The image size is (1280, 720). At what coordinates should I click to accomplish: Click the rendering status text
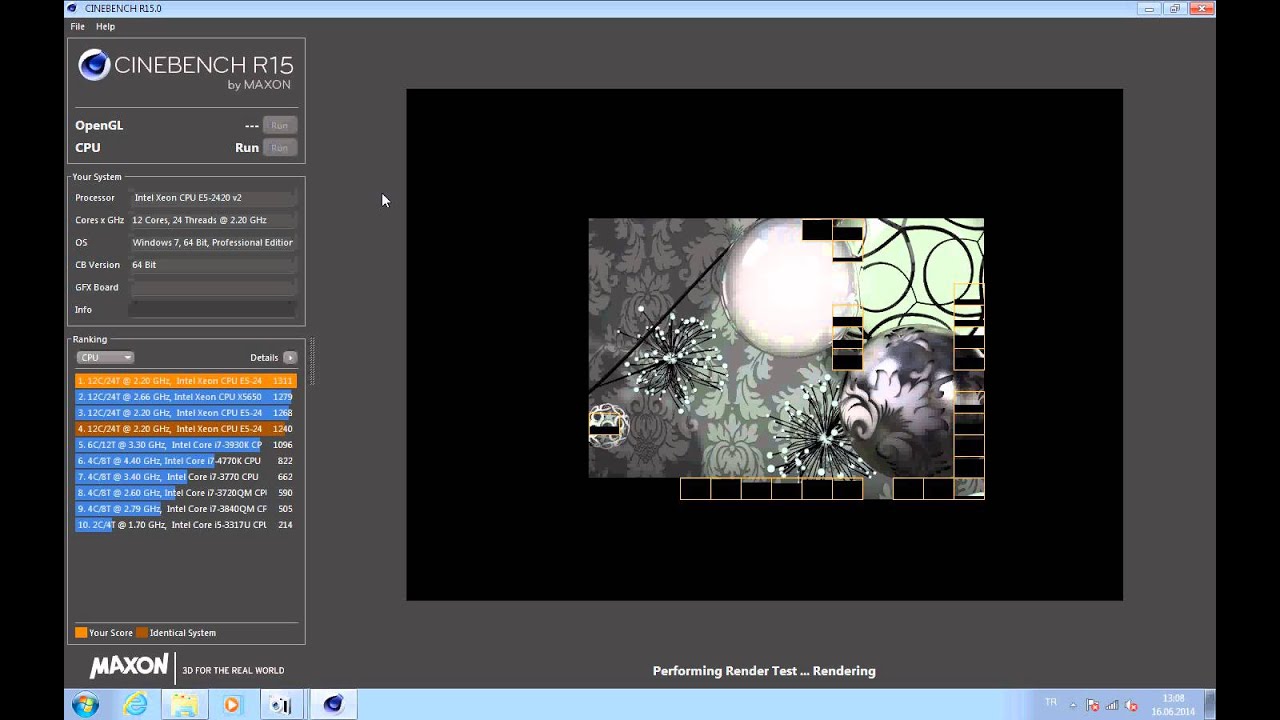[x=764, y=671]
